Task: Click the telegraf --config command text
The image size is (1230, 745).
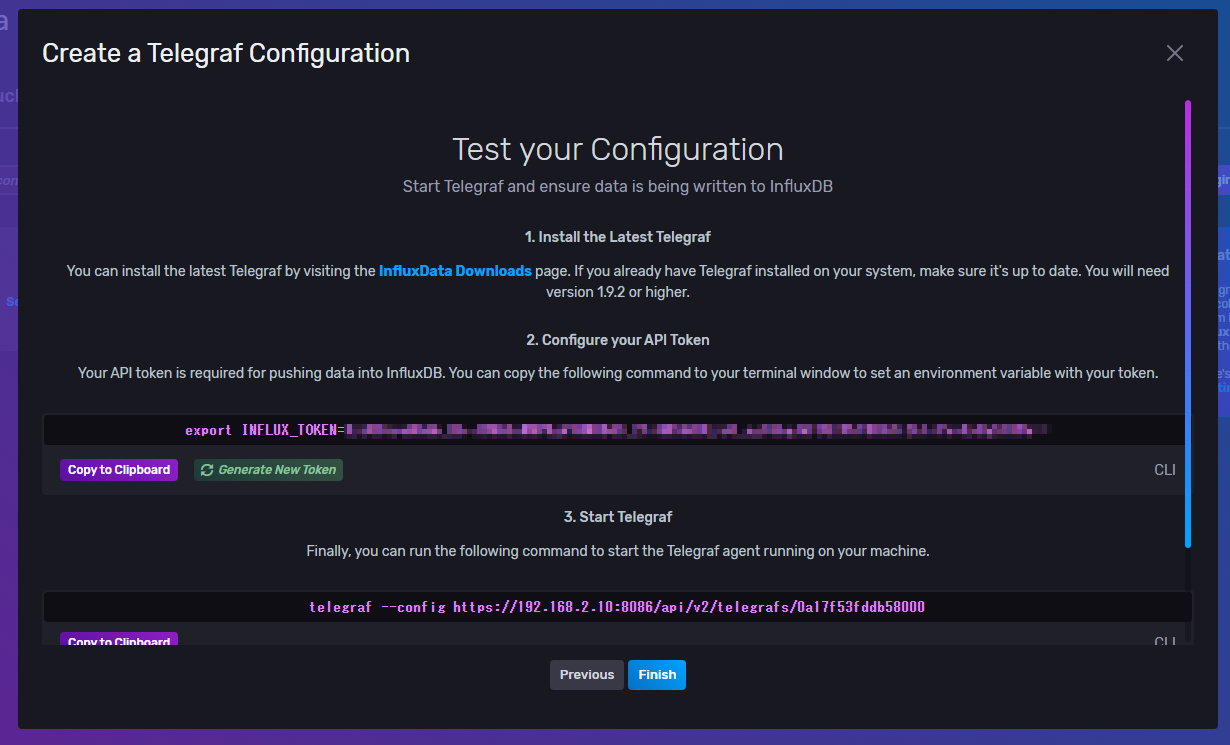Action: tap(617, 607)
